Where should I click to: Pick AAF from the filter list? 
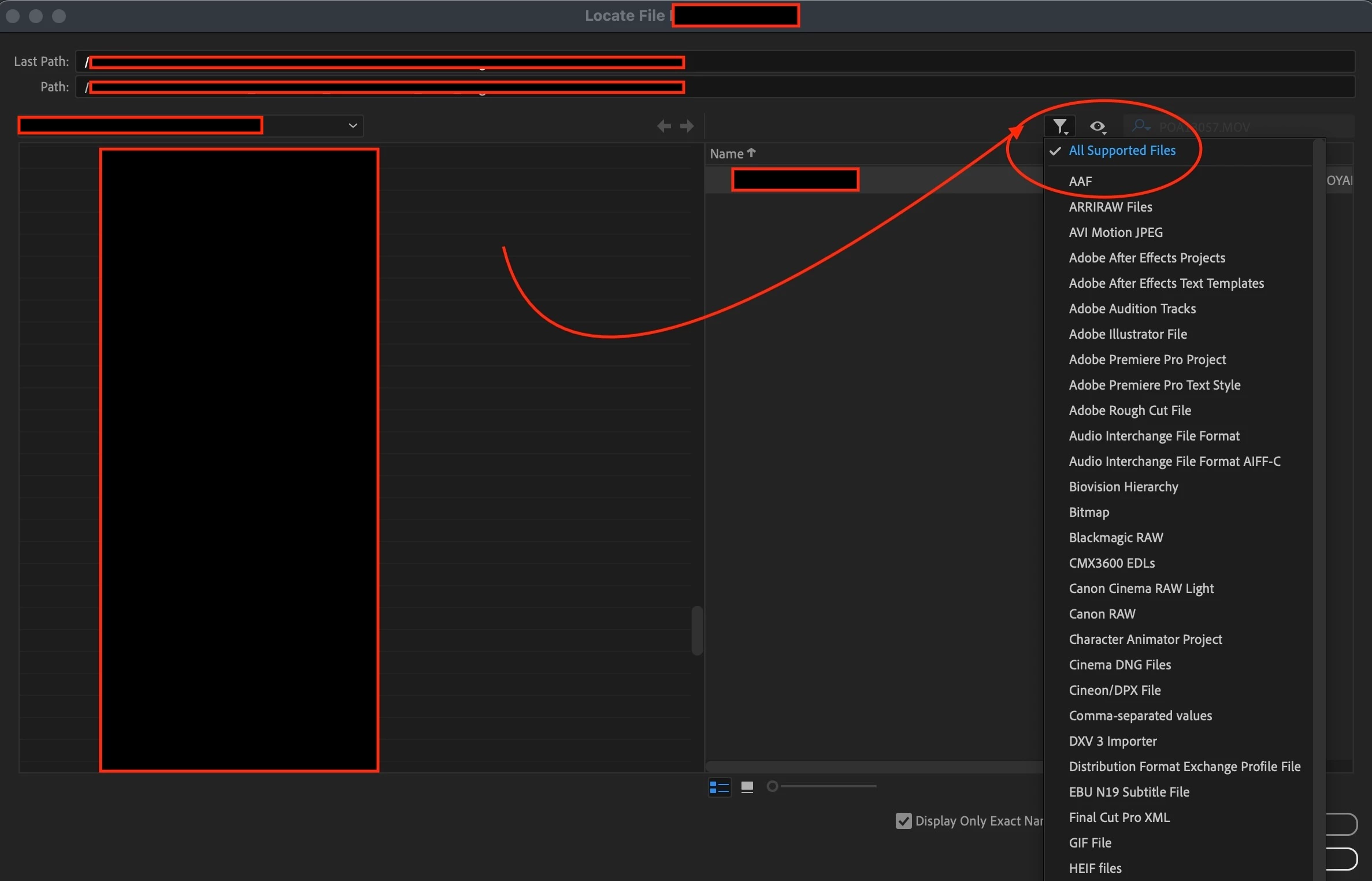point(1080,182)
